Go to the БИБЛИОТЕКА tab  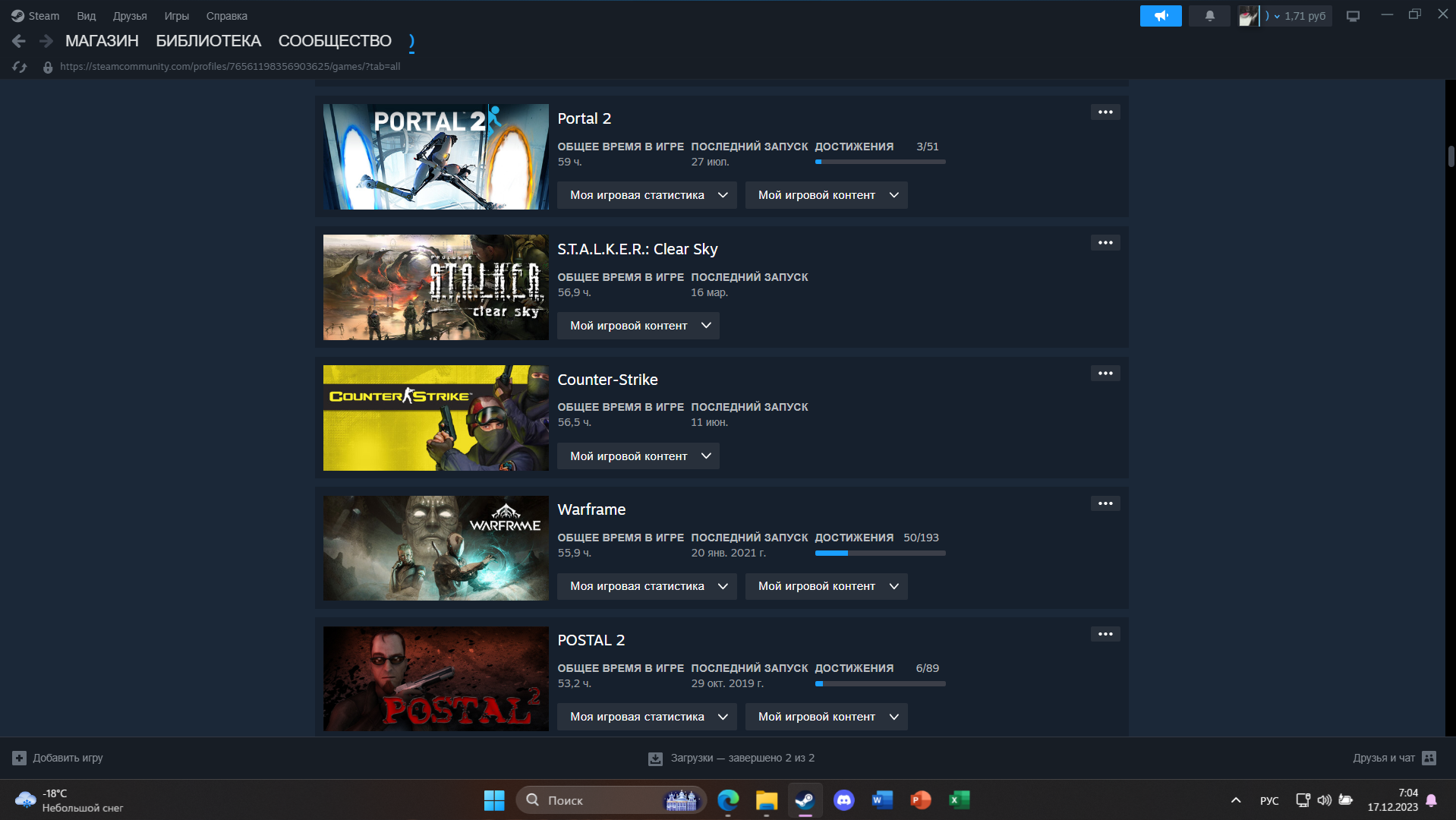click(x=209, y=41)
